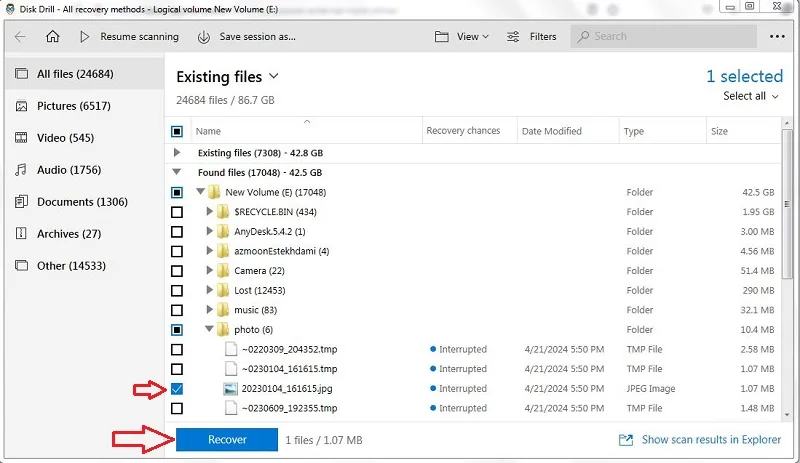Click the music folder icon
The image size is (800, 463).
tap(223, 310)
